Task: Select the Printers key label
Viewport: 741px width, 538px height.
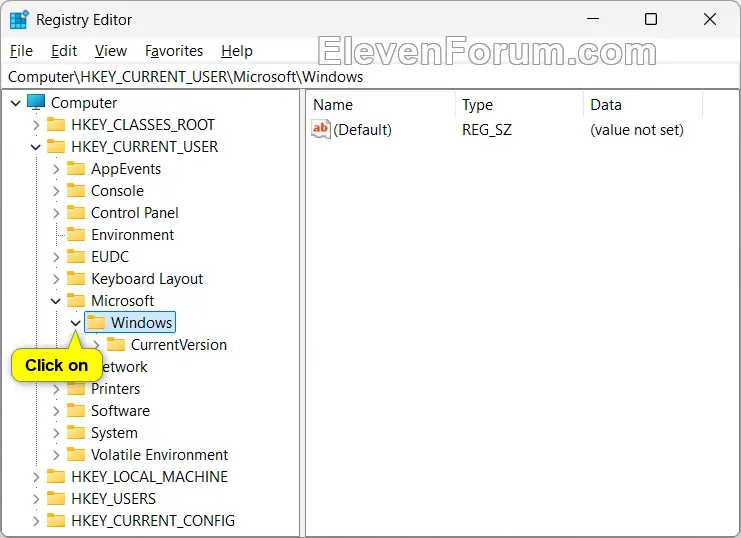Action: pyautogui.click(x=115, y=389)
